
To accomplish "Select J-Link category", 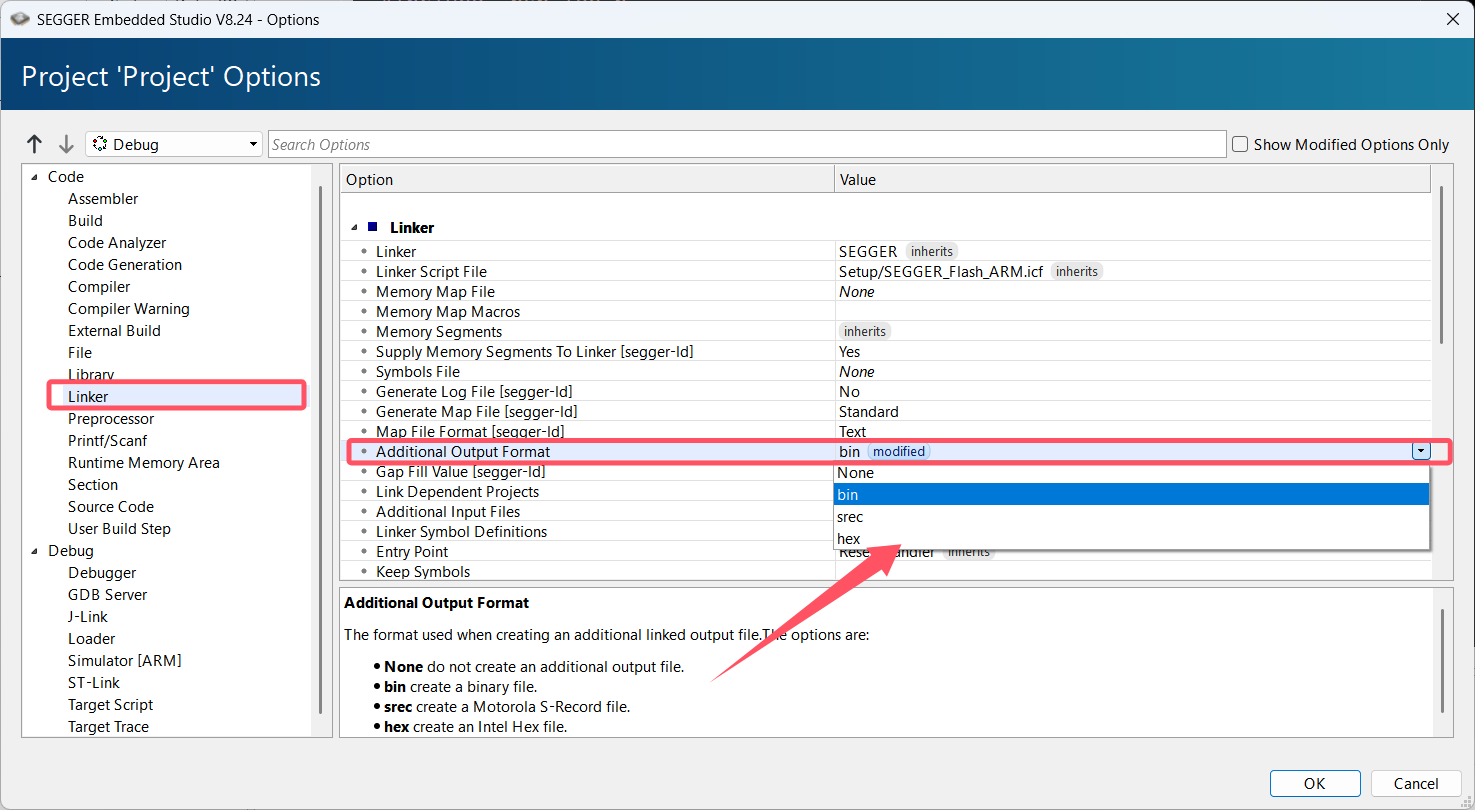I will click(x=88, y=617).
